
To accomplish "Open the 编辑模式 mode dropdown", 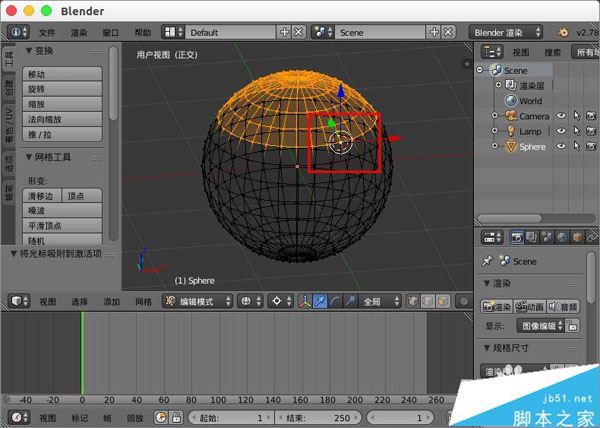I will click(x=197, y=301).
